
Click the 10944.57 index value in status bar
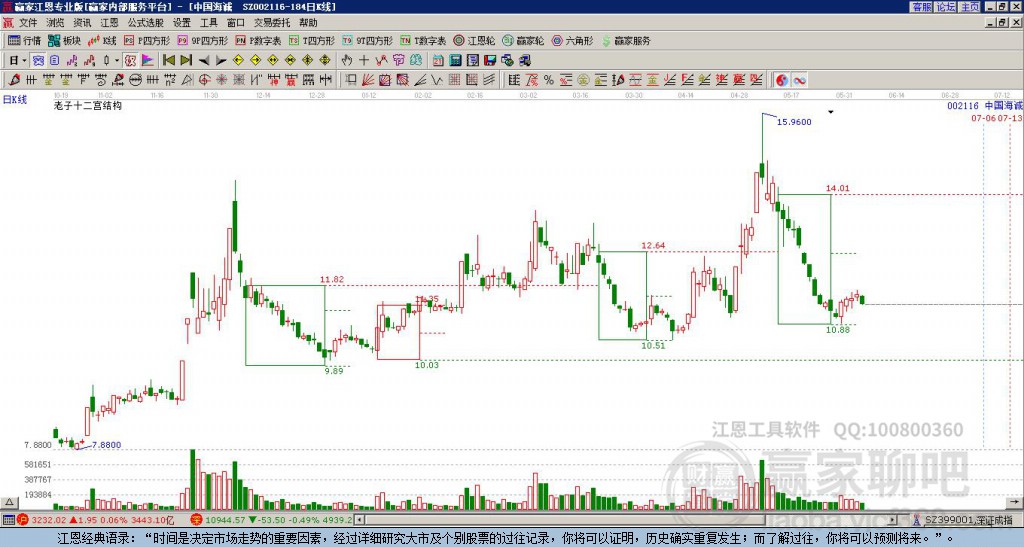225,520
